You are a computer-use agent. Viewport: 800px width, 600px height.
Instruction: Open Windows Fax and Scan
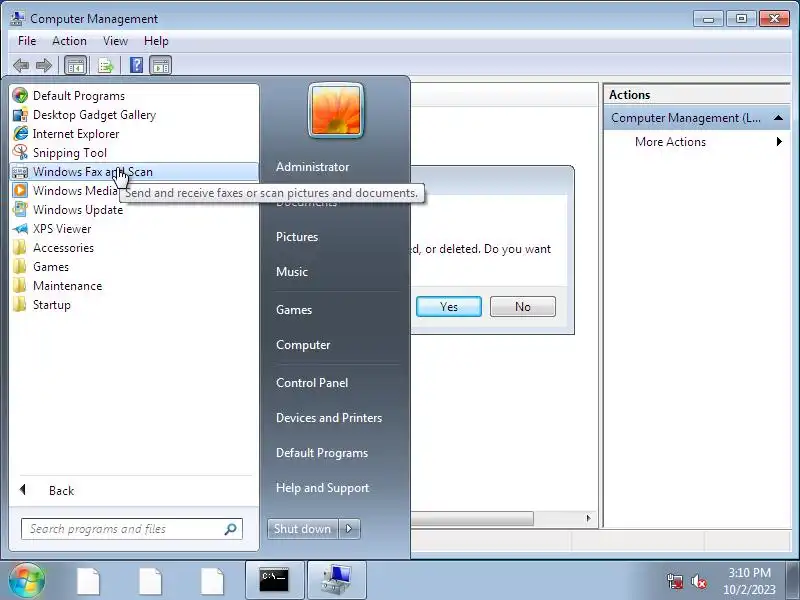pos(134,171)
